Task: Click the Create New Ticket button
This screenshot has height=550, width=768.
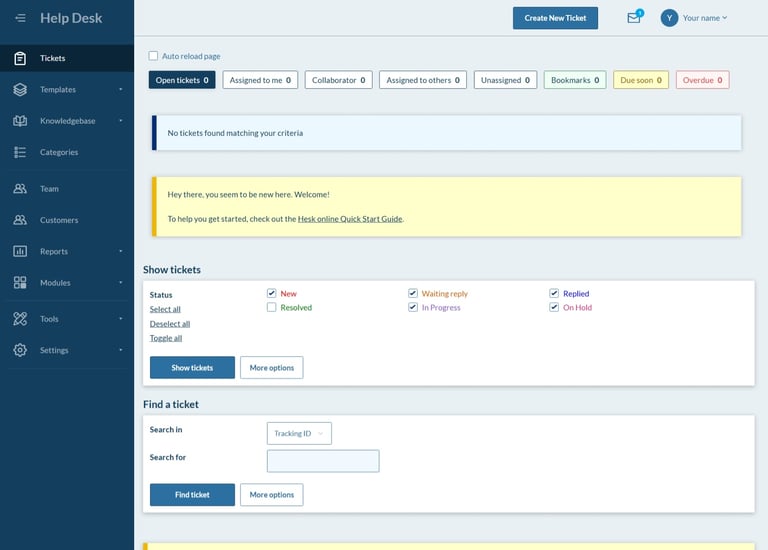Action: pos(555,18)
